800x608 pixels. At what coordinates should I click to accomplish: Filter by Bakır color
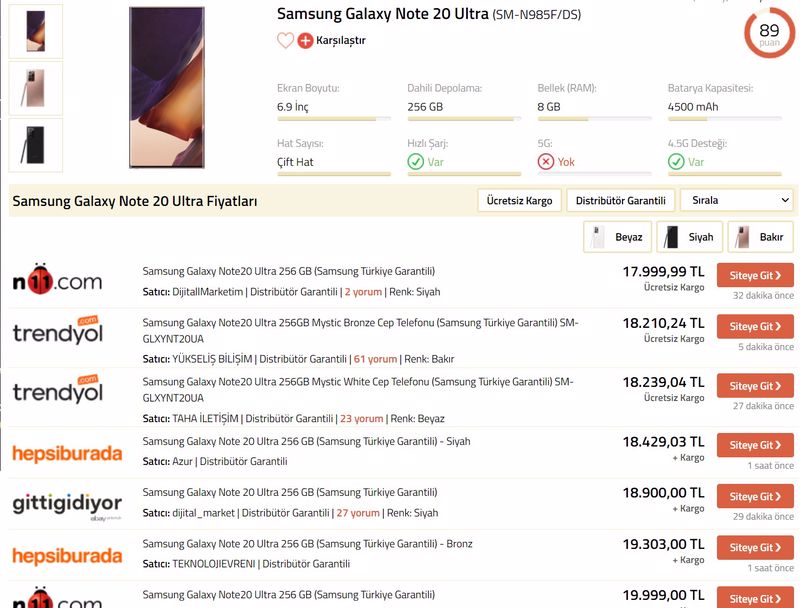760,237
